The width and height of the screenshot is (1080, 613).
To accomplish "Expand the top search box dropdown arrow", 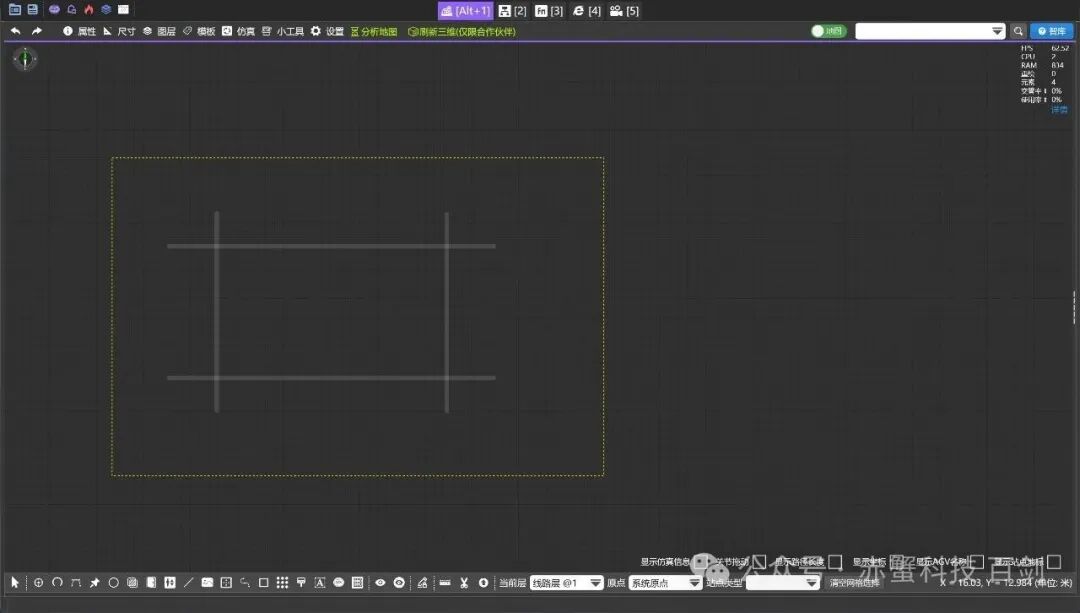I will point(997,31).
